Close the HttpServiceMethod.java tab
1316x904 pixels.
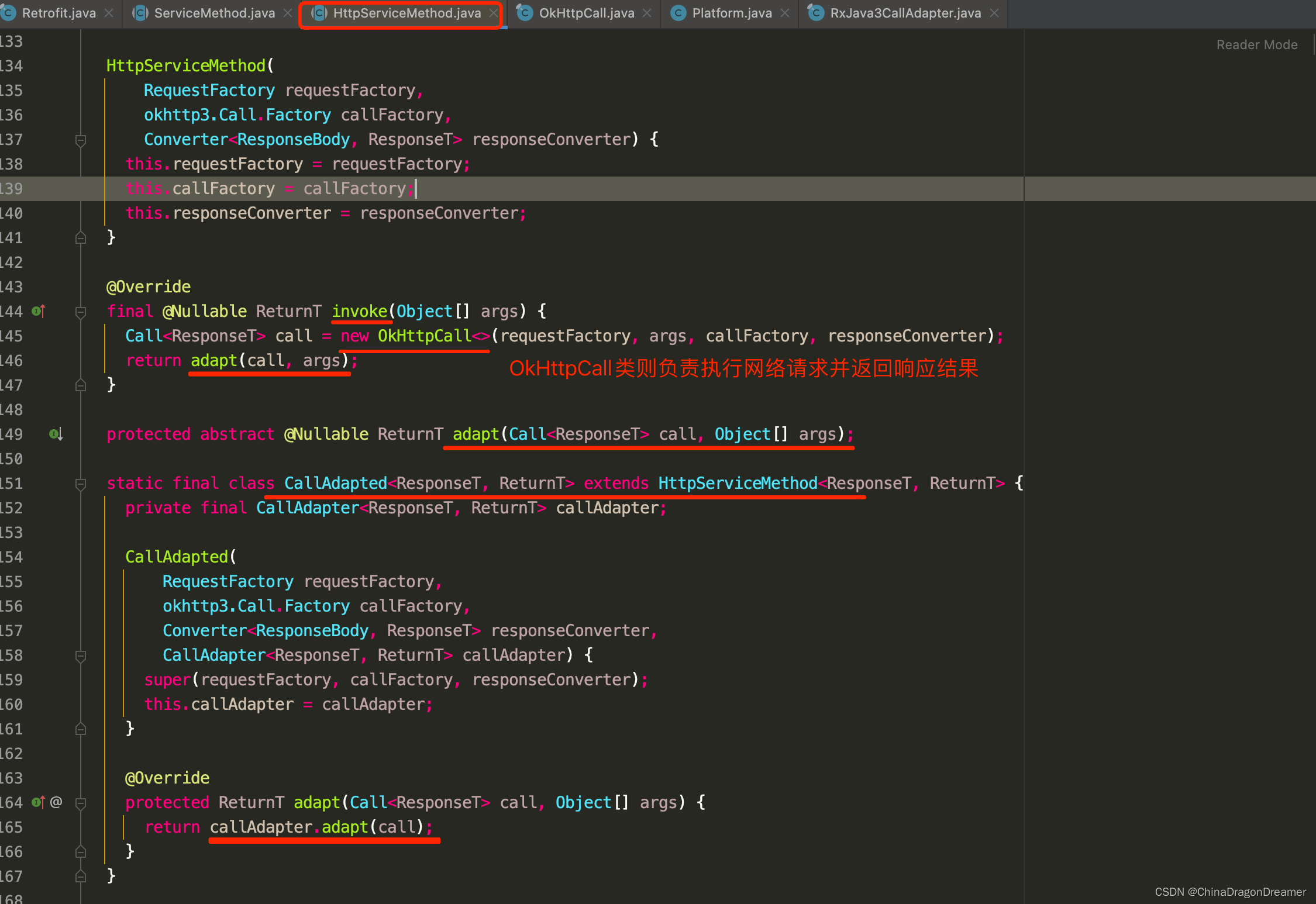[x=494, y=13]
